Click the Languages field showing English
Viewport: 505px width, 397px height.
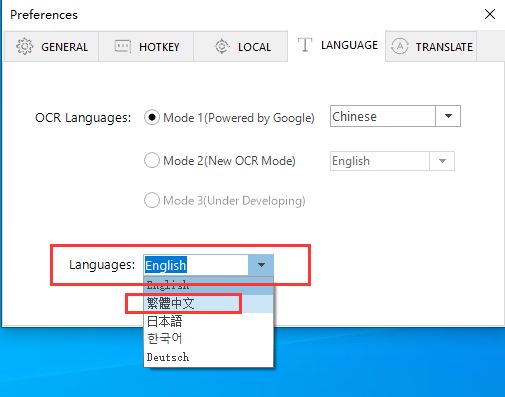[196, 265]
